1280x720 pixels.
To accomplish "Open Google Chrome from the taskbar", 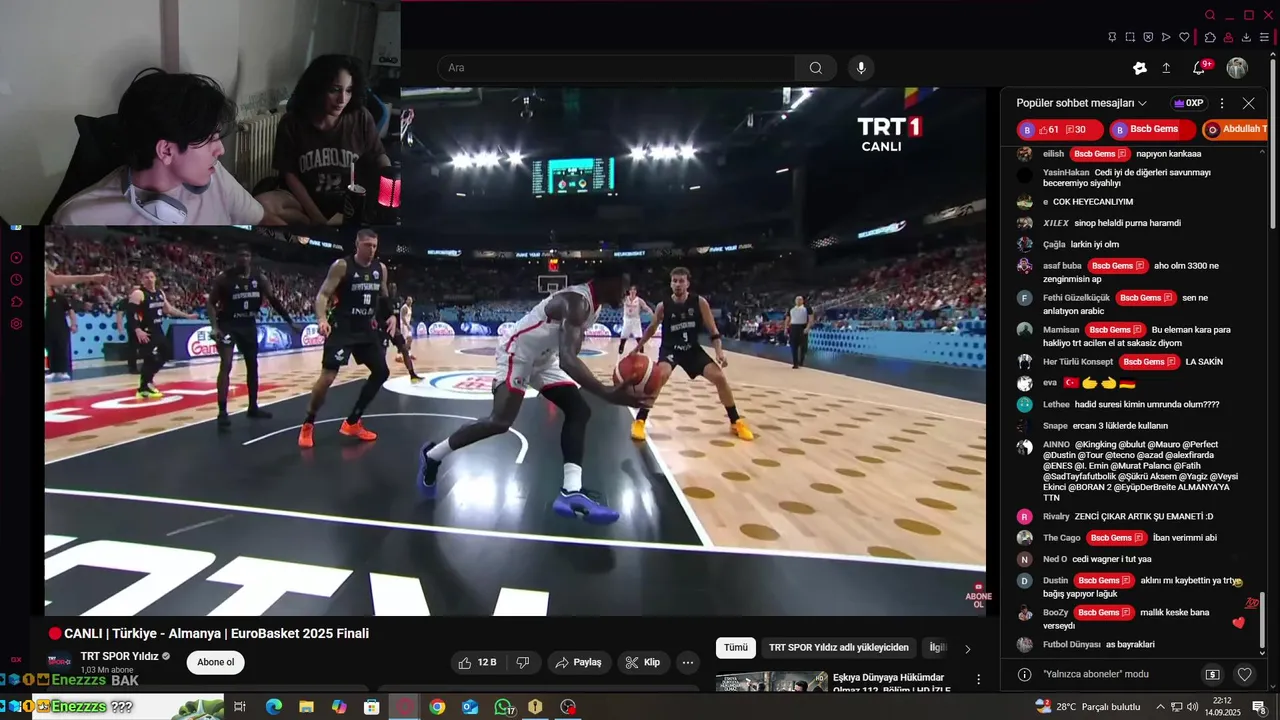I will click(x=437, y=707).
